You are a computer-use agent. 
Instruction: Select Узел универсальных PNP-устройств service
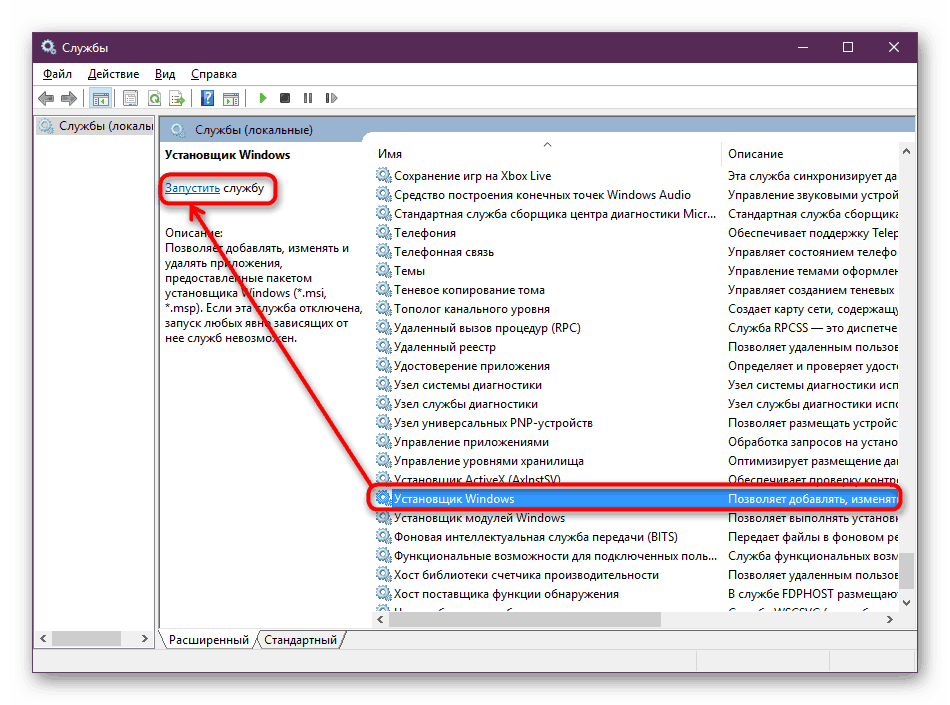[493, 423]
